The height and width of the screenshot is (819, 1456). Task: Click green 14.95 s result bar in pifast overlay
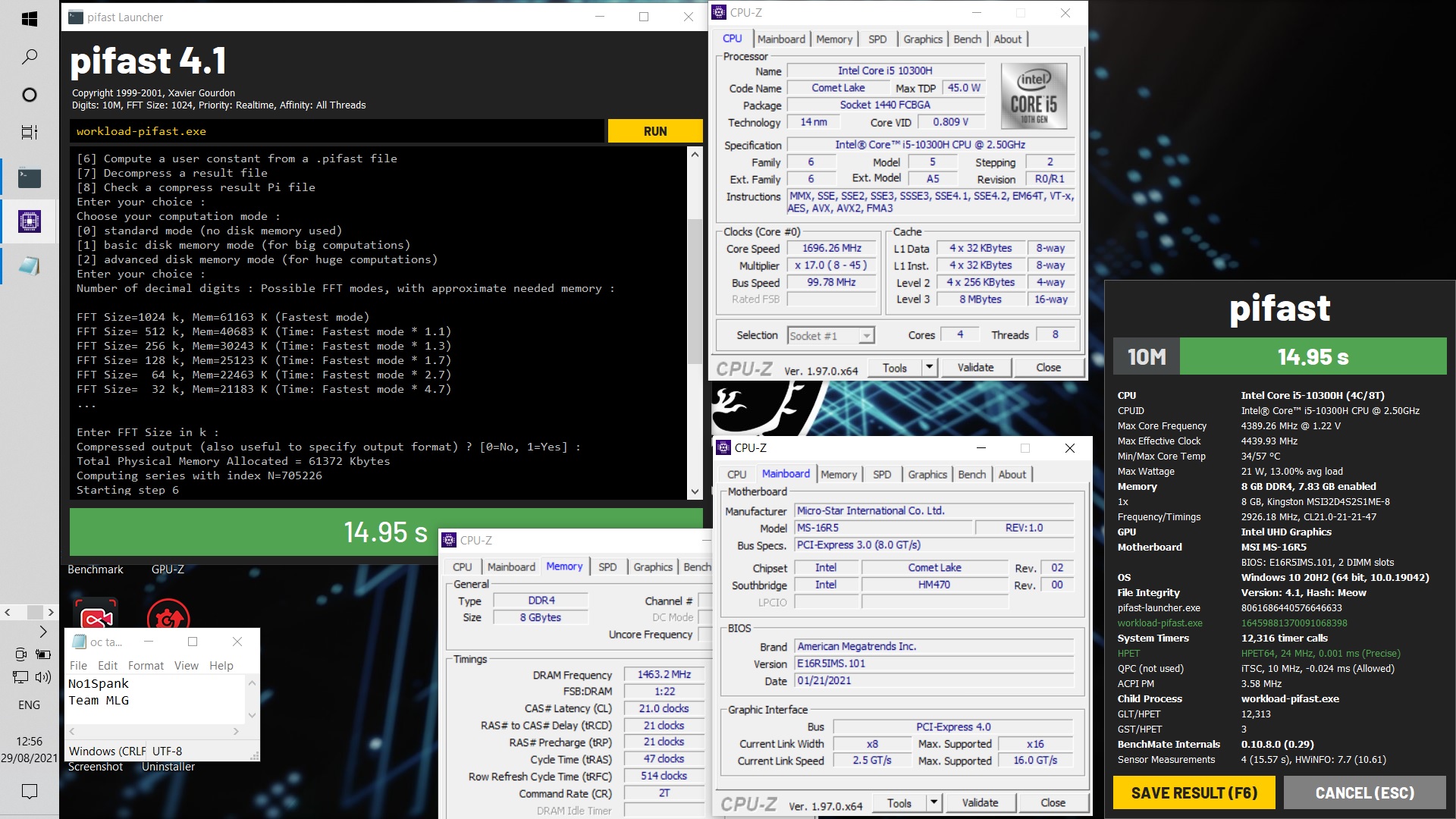click(x=1313, y=356)
